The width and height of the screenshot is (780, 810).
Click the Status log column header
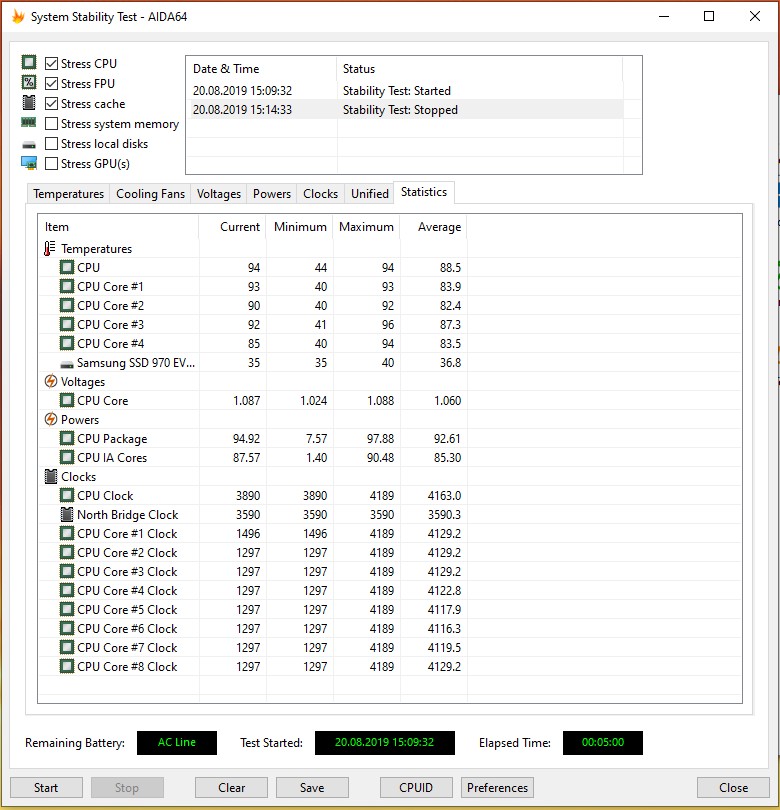479,69
